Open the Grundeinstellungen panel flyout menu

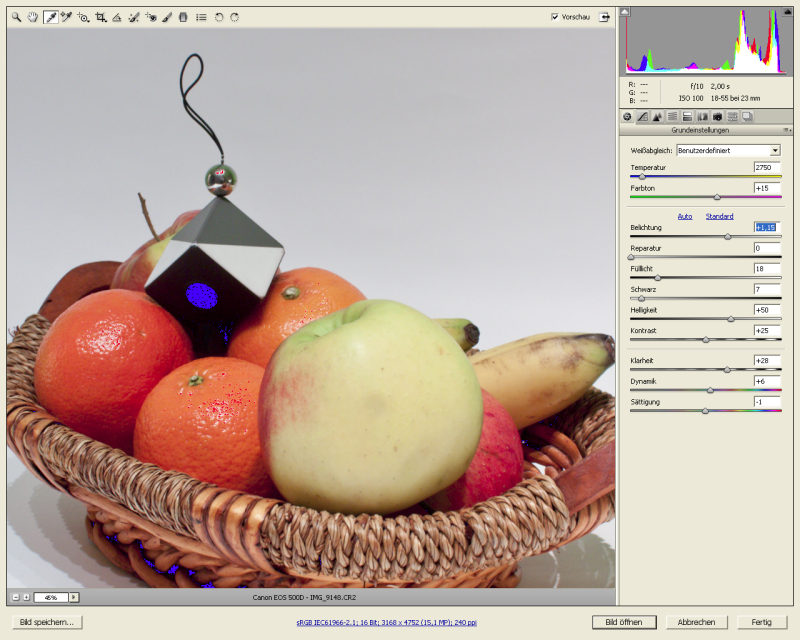point(786,130)
